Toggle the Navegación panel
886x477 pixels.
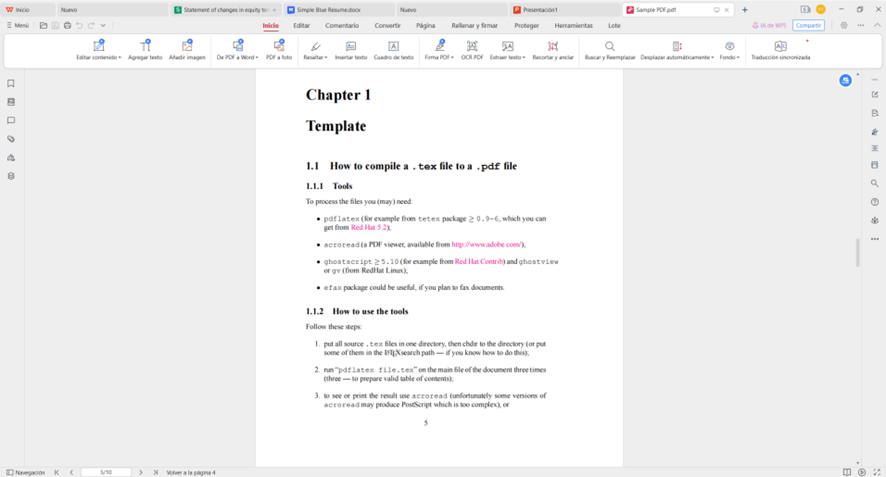[25, 472]
